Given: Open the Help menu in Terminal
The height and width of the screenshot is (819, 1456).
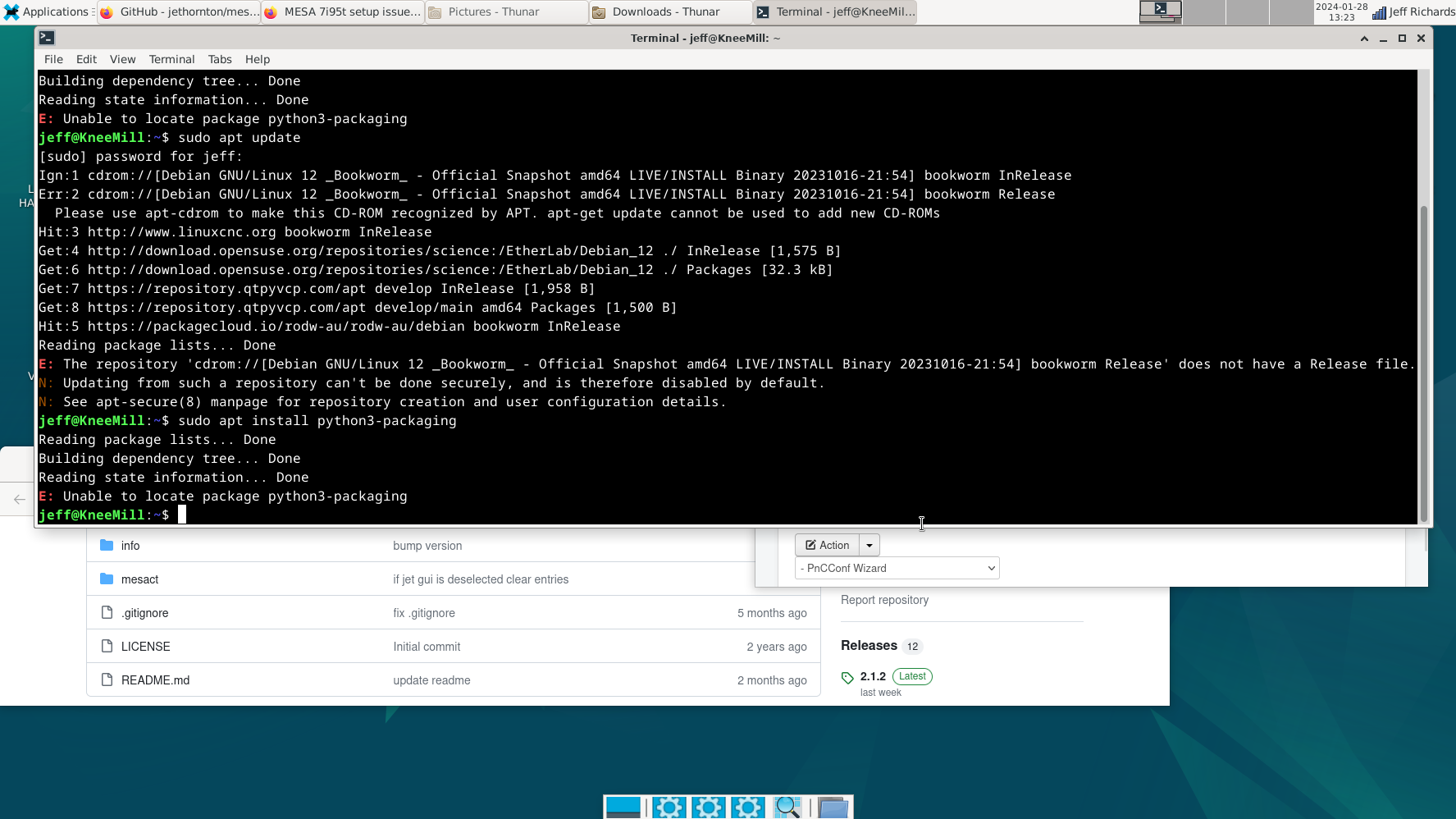Looking at the screenshot, I should pyautogui.click(x=258, y=59).
